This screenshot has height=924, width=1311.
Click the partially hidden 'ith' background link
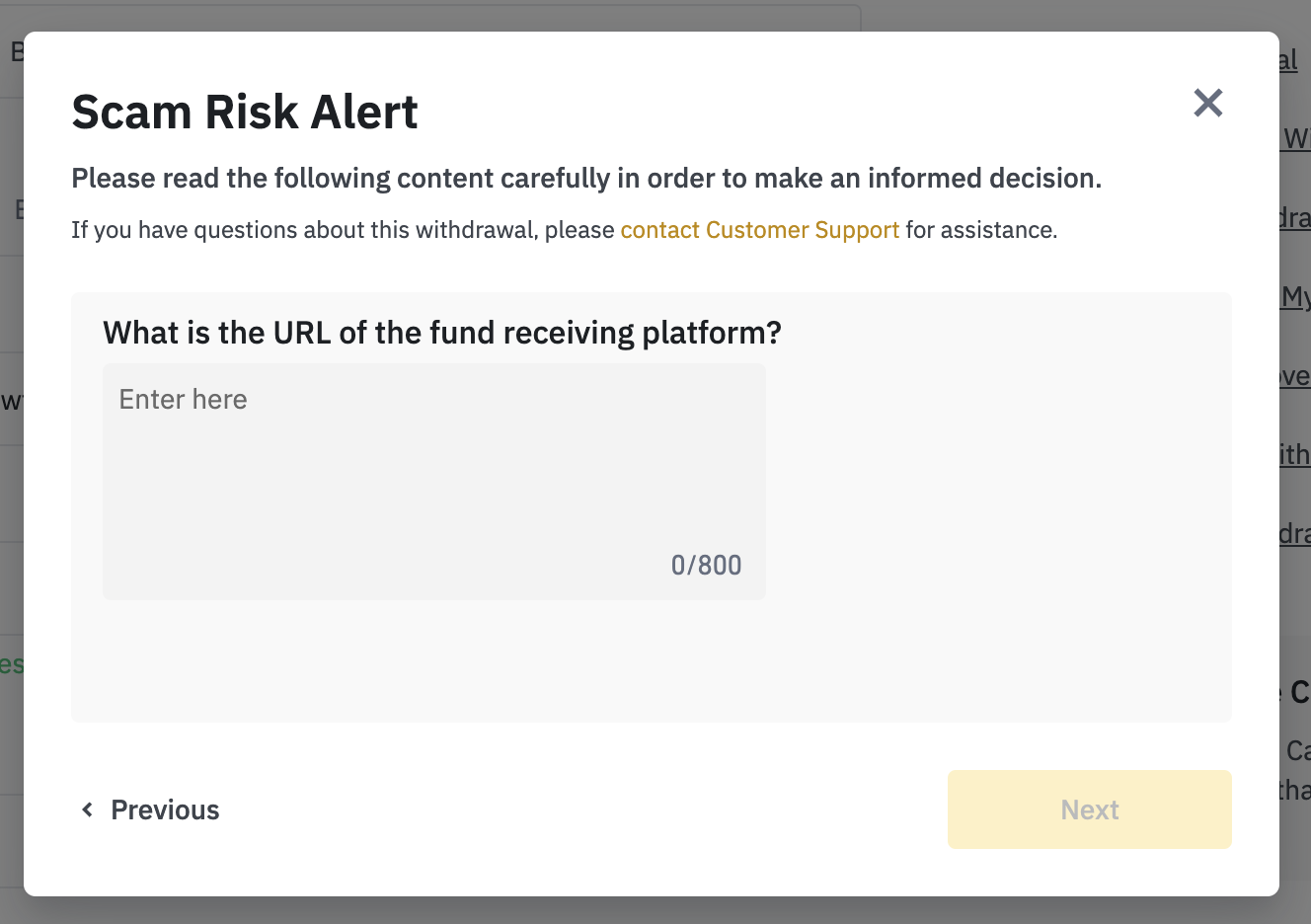pyautogui.click(x=1294, y=455)
